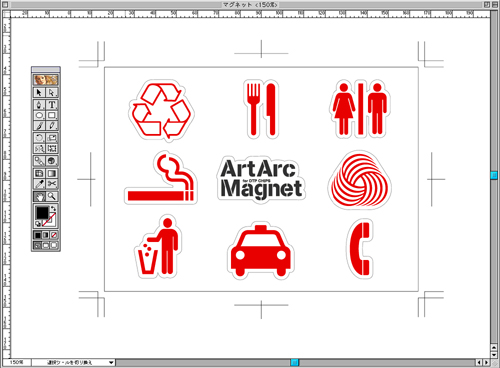The width and height of the screenshot is (500, 368).
Task: Apply solid Color button in toolbox
Action: coord(38,235)
